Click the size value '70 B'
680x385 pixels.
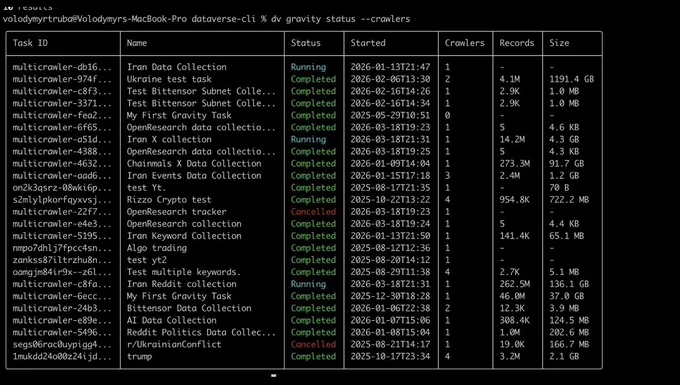click(x=559, y=188)
